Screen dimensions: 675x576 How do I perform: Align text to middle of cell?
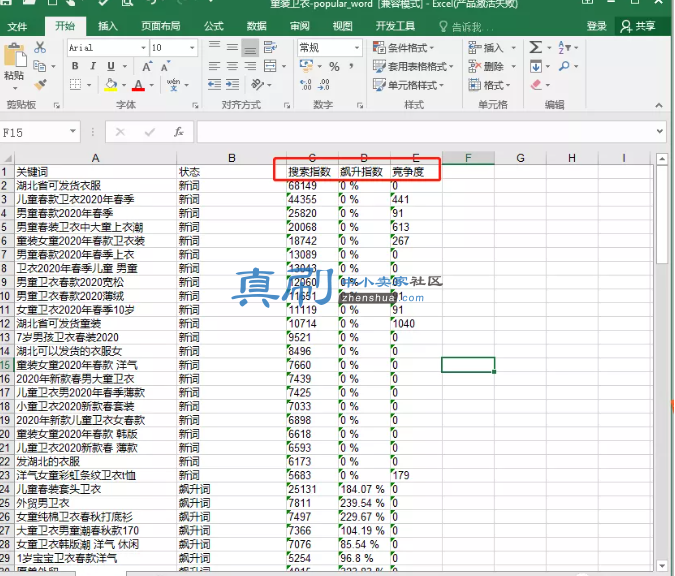tap(232, 47)
